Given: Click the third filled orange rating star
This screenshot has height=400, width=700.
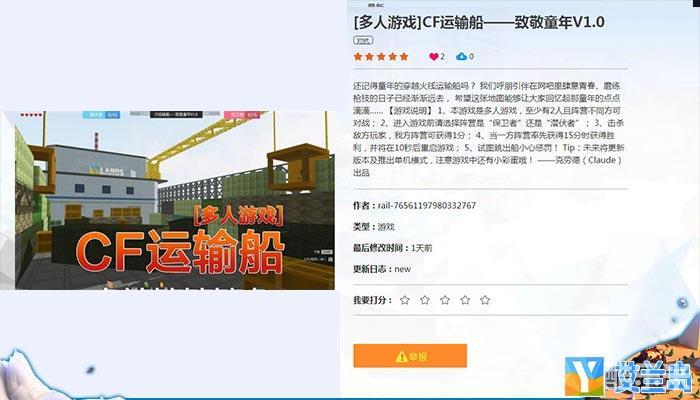Looking at the screenshot, I should [x=381, y=57].
